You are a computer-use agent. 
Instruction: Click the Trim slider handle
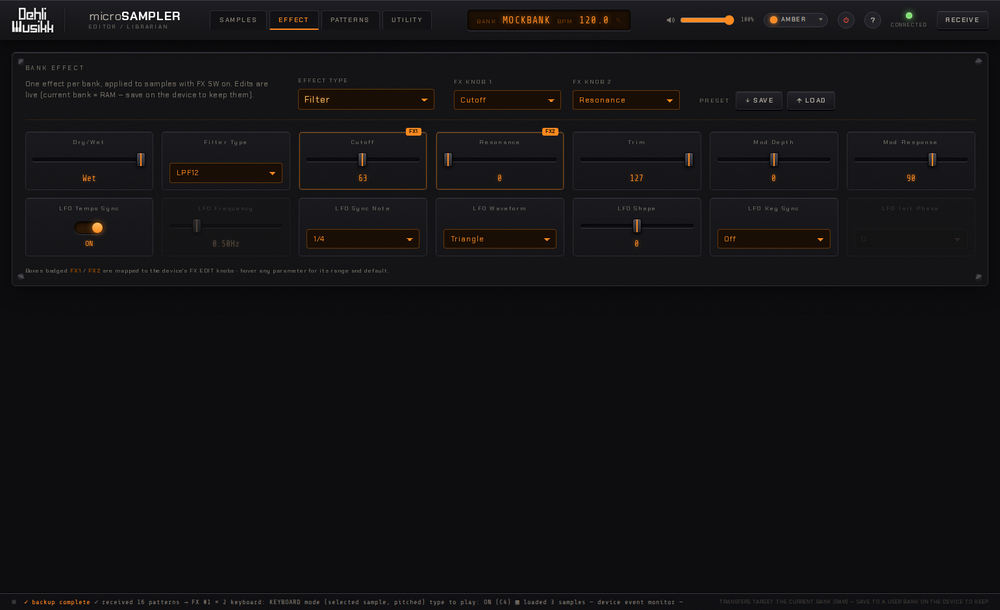[x=689, y=160]
